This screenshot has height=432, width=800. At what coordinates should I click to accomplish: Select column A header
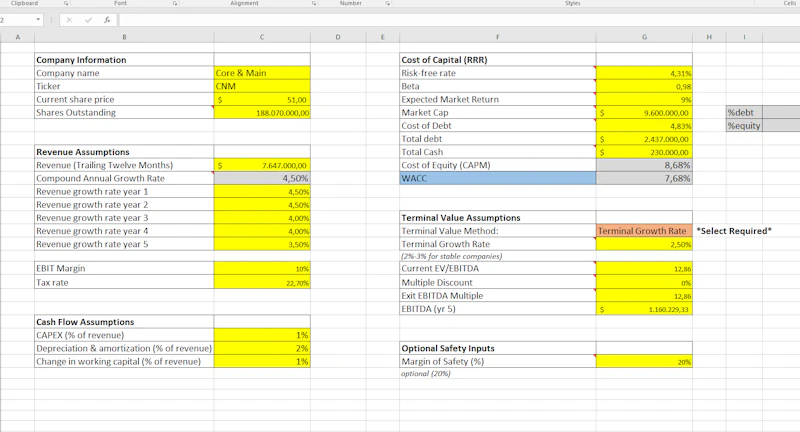(18, 37)
